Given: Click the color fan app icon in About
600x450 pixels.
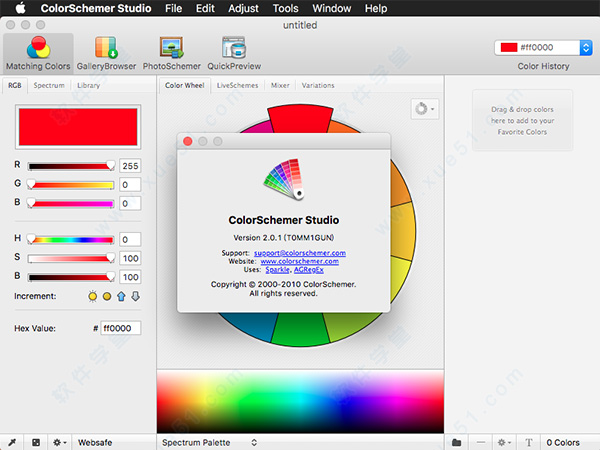Looking at the screenshot, I should pos(284,179).
